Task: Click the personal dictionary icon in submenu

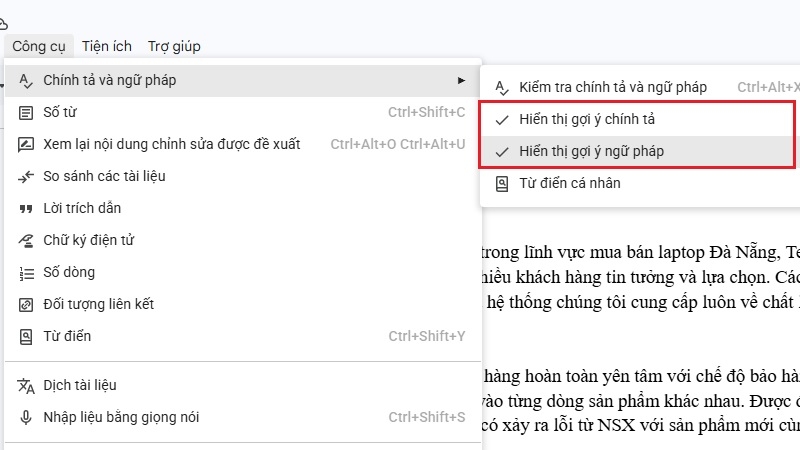Action: [x=502, y=184]
